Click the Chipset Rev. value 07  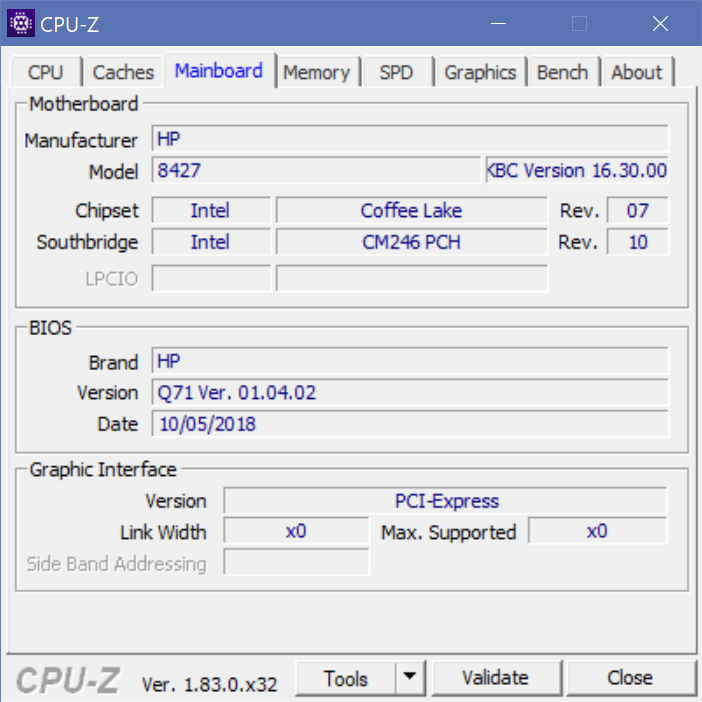coord(638,210)
